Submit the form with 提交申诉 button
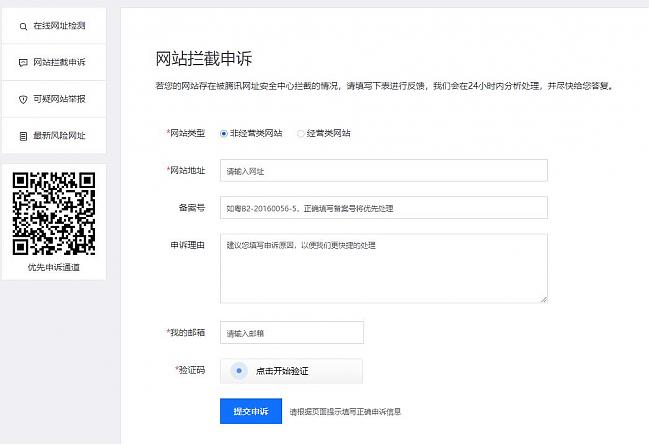The height and width of the screenshot is (445, 650). [251, 411]
